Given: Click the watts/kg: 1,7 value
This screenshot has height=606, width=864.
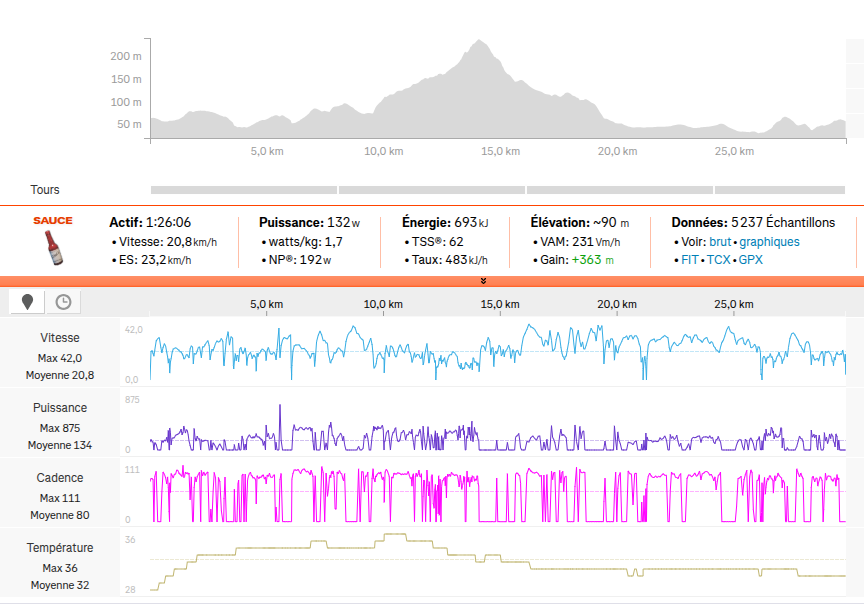Looking at the screenshot, I should click(305, 242).
